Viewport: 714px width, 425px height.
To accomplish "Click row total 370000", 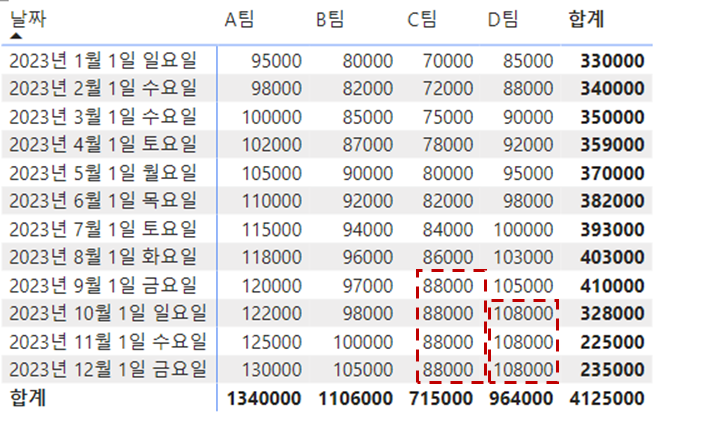I will [612, 174].
